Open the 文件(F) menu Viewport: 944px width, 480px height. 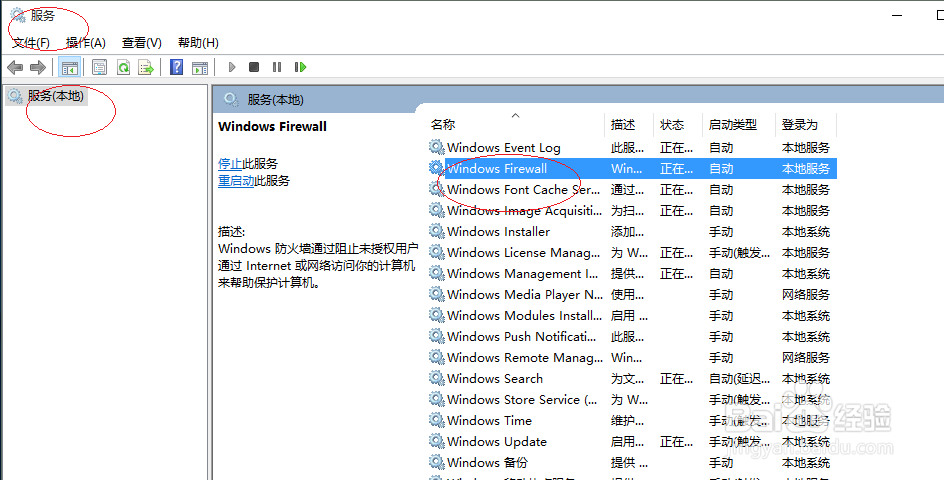click(31, 43)
